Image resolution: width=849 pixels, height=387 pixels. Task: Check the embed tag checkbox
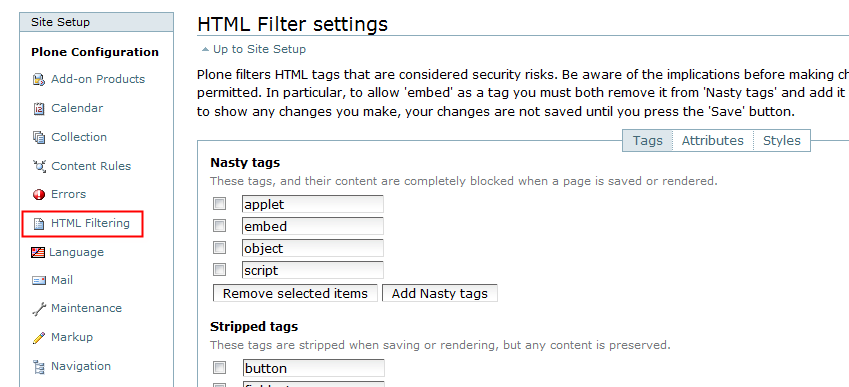219,226
